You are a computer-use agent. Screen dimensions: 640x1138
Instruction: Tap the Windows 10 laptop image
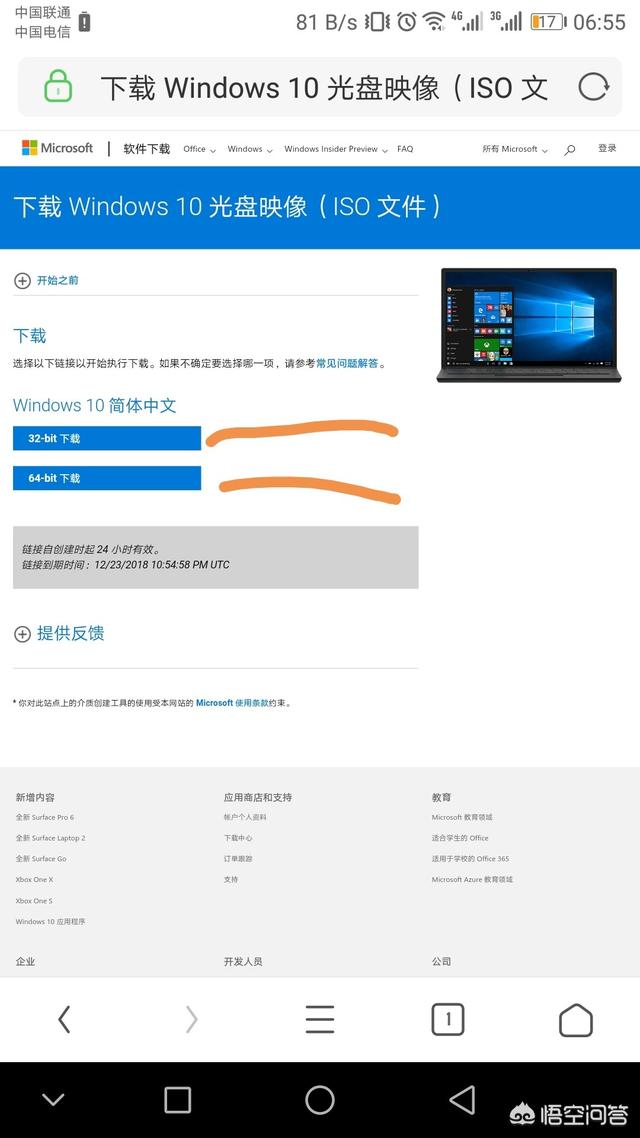[529, 325]
